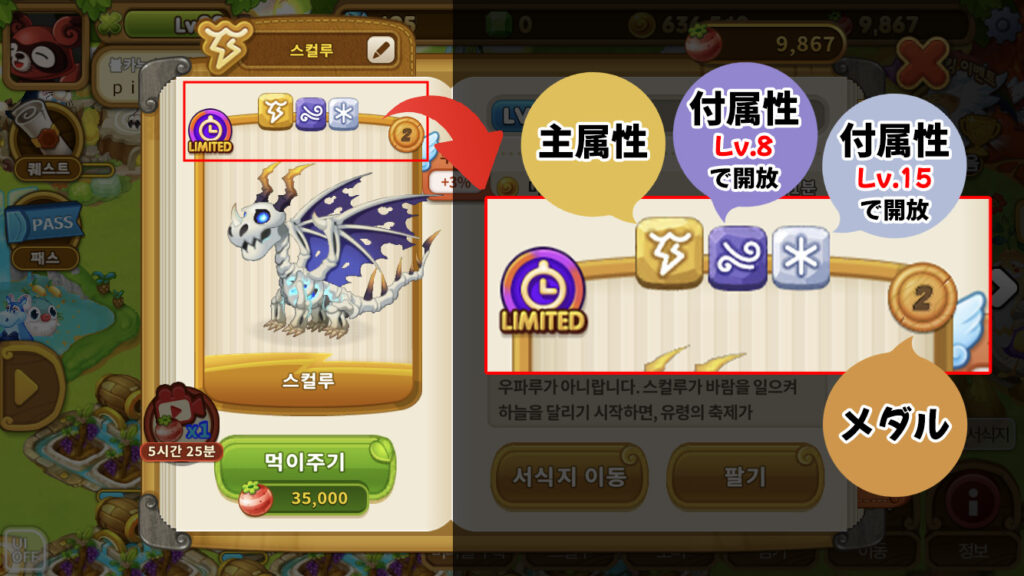Open the quest scroll icon (퀘스트)
Image resolution: width=1024 pixels, height=576 pixels.
point(46,140)
